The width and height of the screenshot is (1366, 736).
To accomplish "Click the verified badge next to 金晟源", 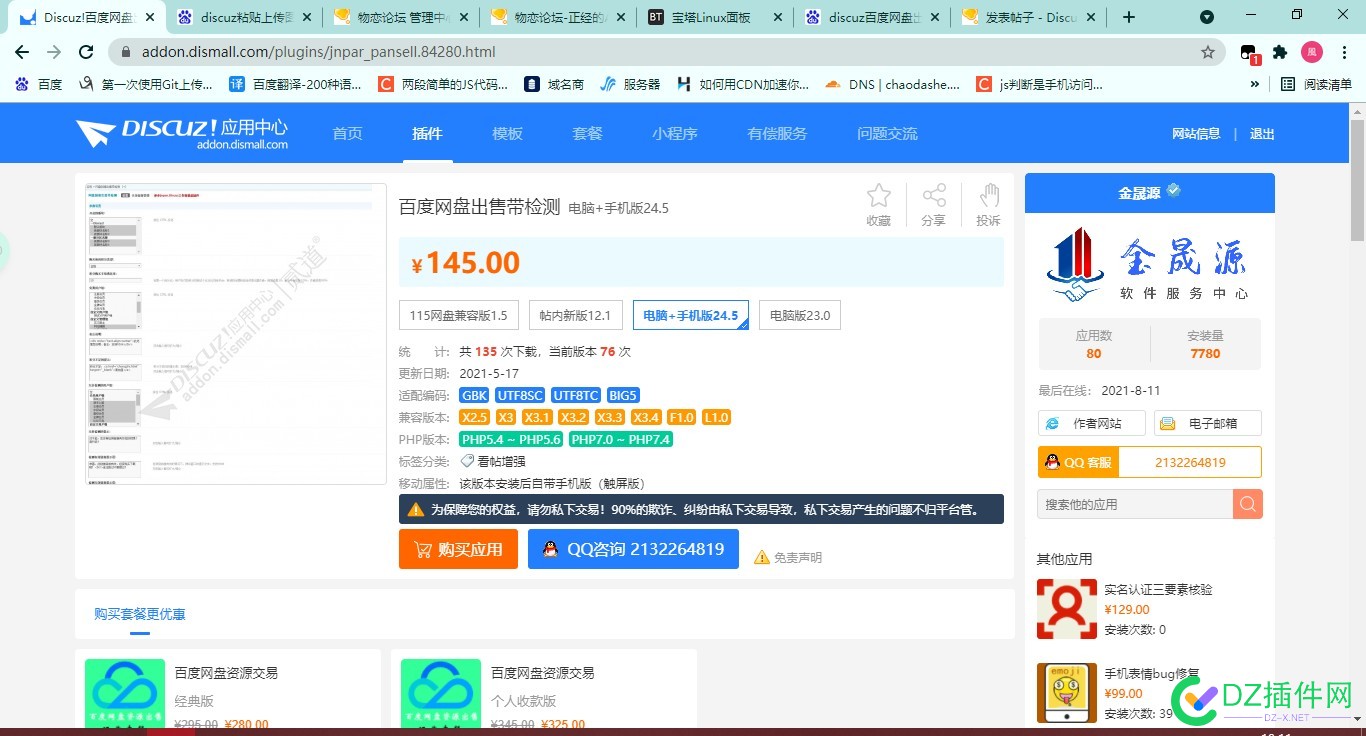I will [x=1174, y=190].
